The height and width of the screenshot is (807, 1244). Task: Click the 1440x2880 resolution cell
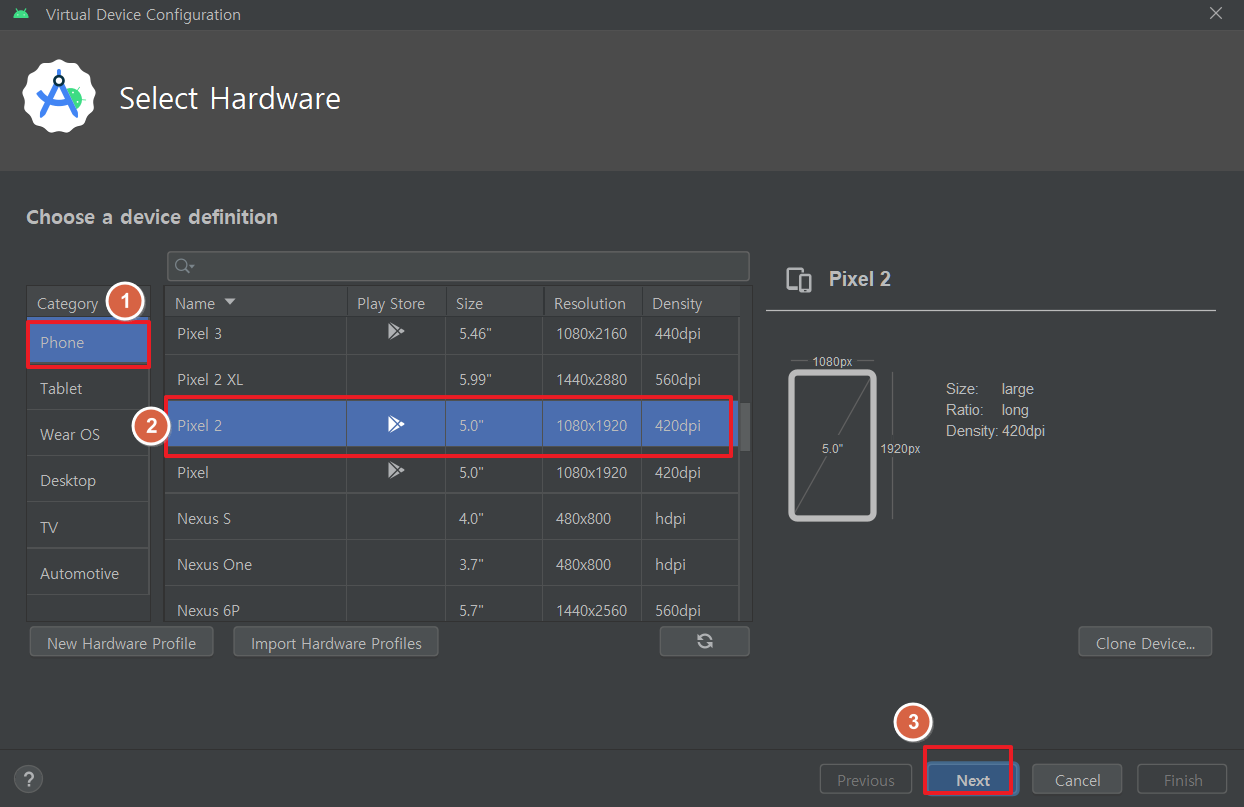(591, 379)
